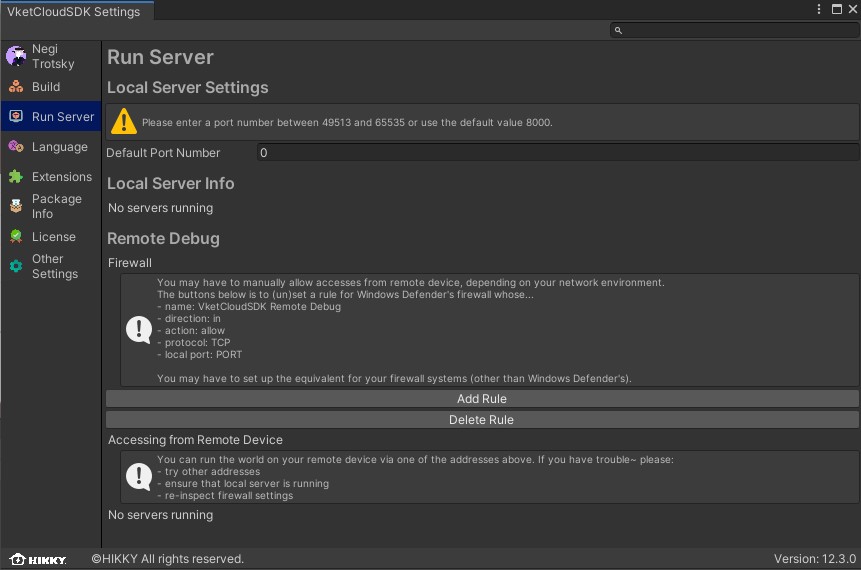Screen dimensions: 861x570
Task: Click the Build blocks icon
Action: (x=16, y=86)
